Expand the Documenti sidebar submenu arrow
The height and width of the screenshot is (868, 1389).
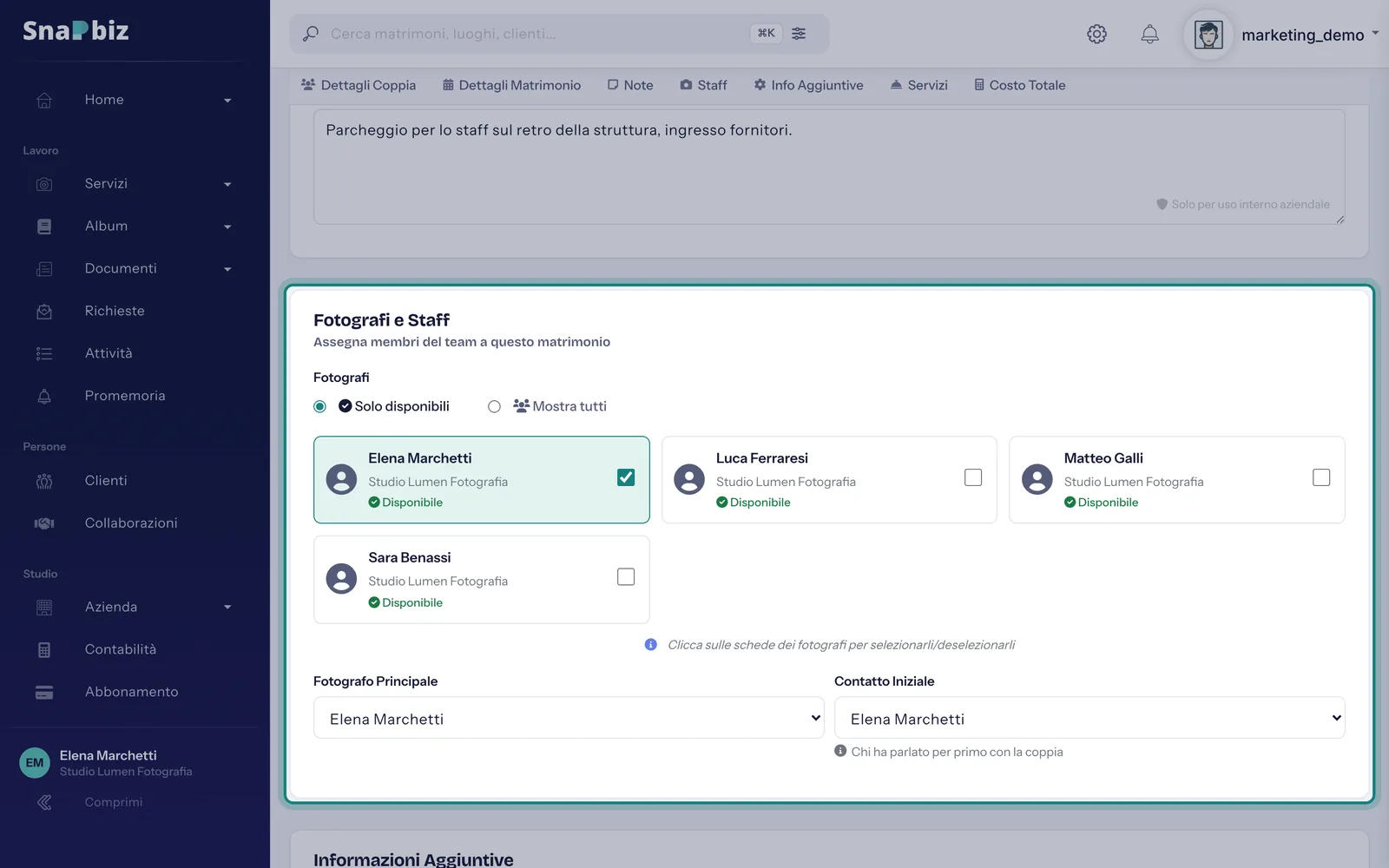[x=227, y=270]
